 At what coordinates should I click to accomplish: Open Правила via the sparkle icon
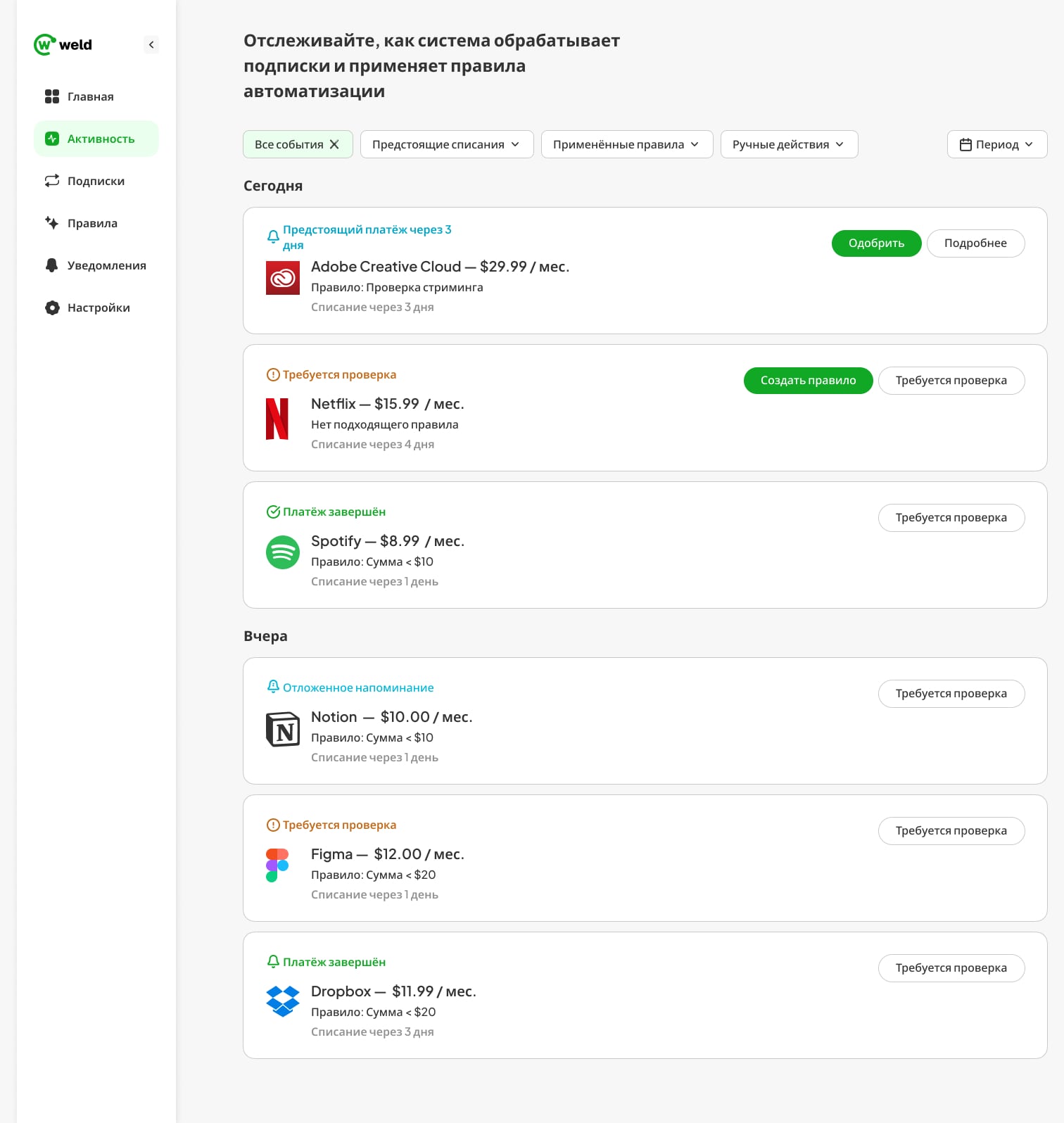click(x=52, y=223)
